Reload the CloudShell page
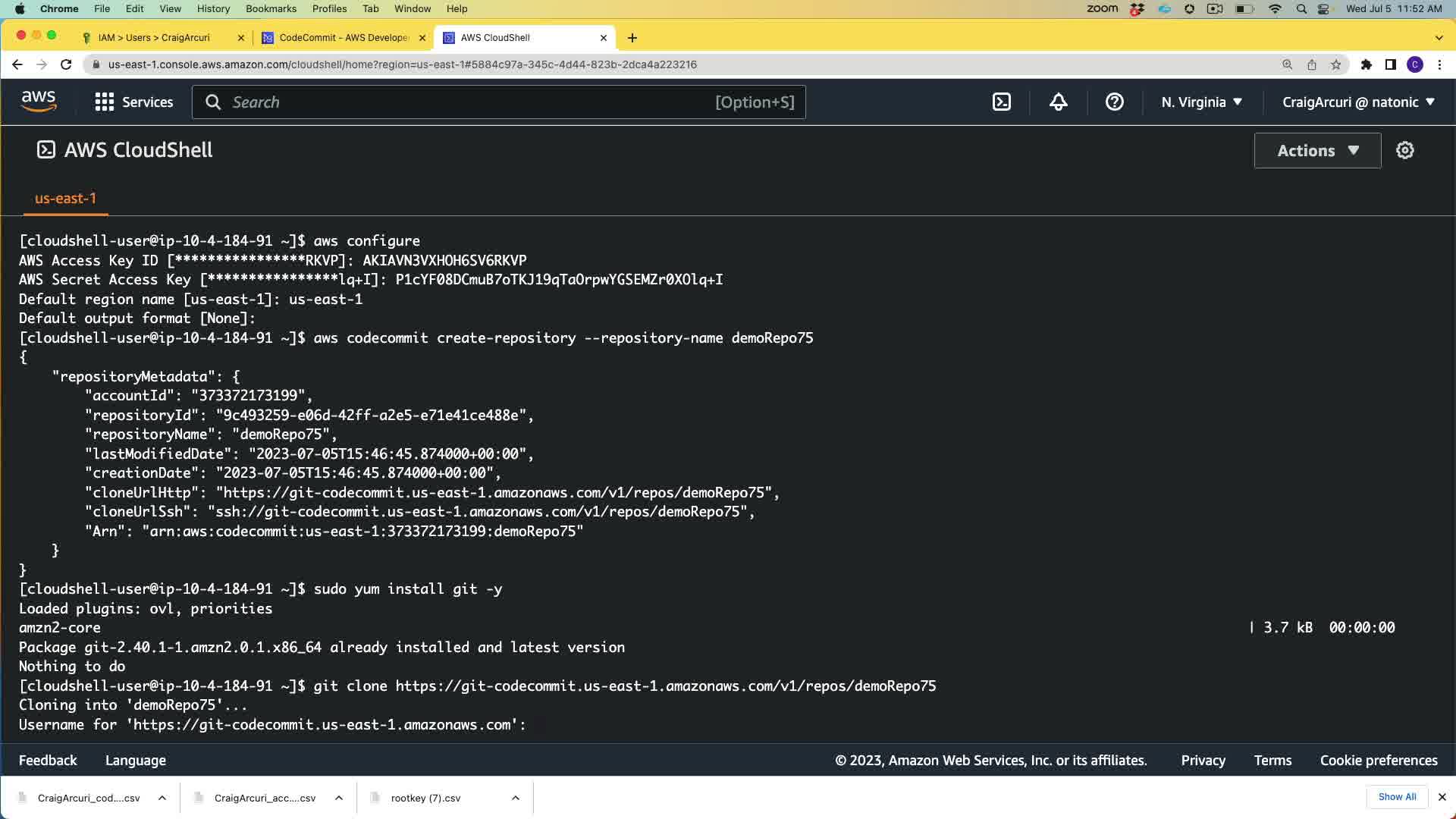The width and height of the screenshot is (1456, 819). (66, 64)
